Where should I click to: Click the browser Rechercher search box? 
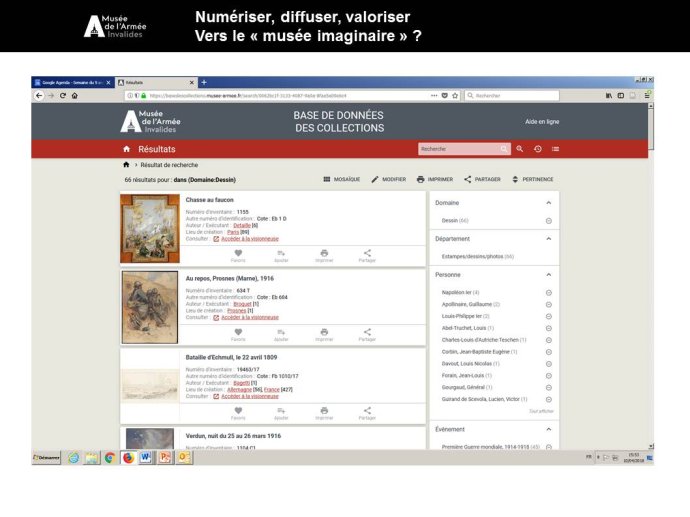point(512,95)
